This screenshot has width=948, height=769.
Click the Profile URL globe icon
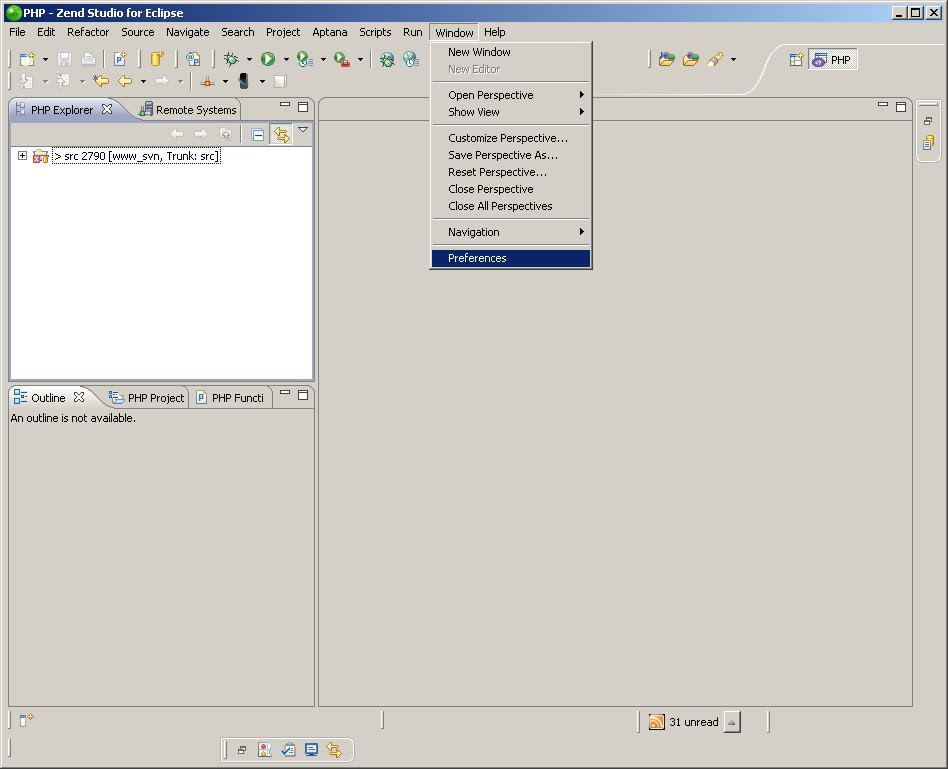tap(411, 59)
